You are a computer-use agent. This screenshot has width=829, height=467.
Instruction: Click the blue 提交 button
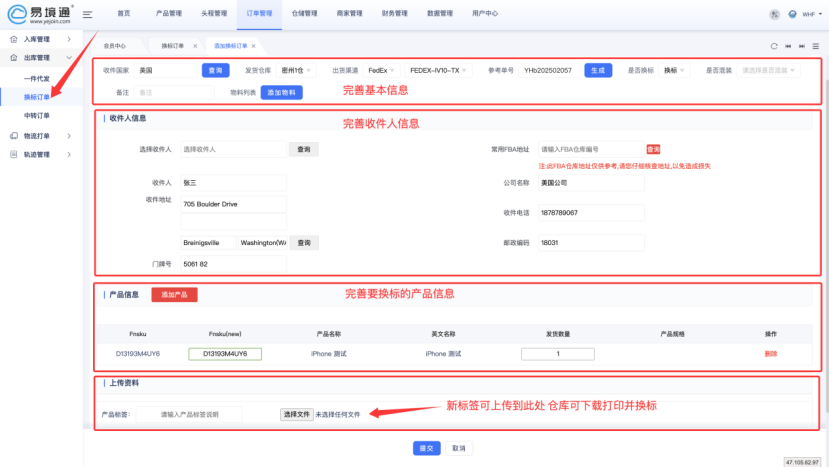click(x=427, y=448)
